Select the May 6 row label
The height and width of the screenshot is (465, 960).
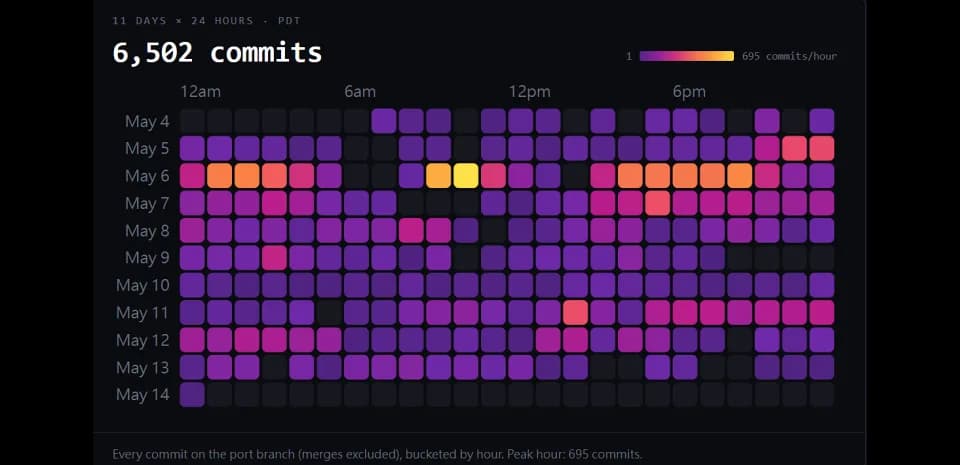[147, 176]
